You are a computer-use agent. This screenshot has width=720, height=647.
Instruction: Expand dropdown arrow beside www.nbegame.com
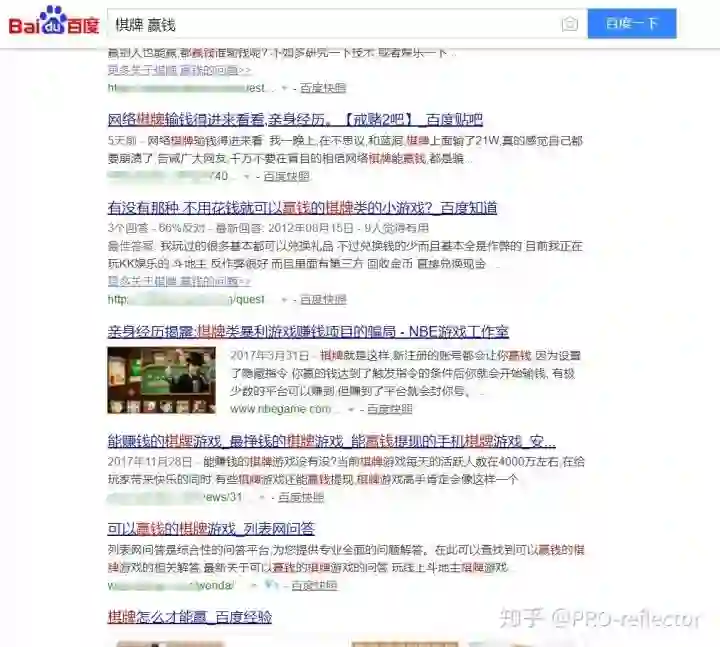coord(351,410)
